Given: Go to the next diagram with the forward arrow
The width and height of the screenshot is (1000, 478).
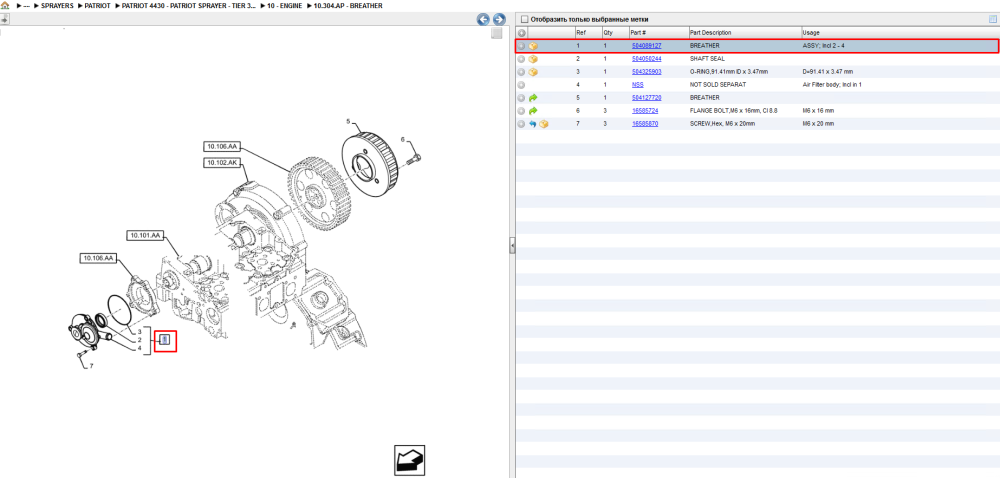Looking at the screenshot, I should 499,20.
